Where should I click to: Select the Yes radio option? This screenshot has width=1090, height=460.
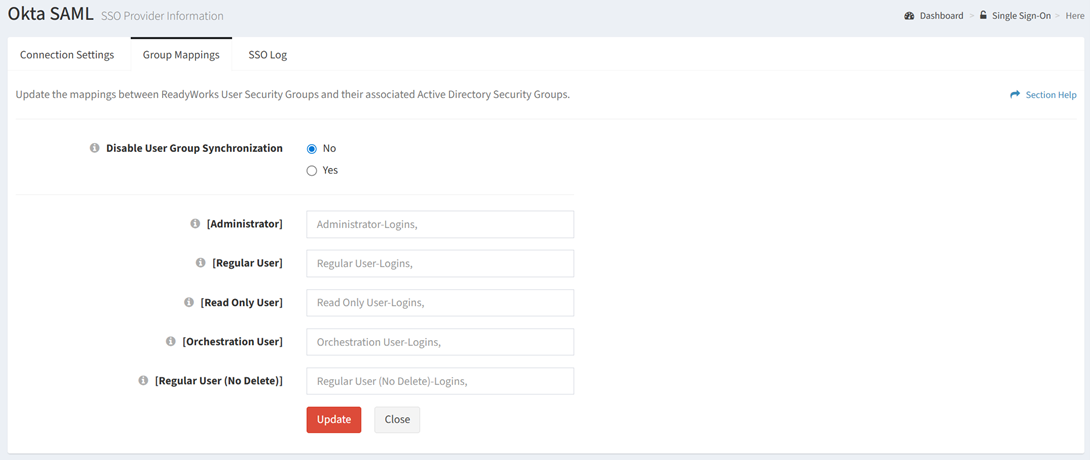(x=311, y=170)
